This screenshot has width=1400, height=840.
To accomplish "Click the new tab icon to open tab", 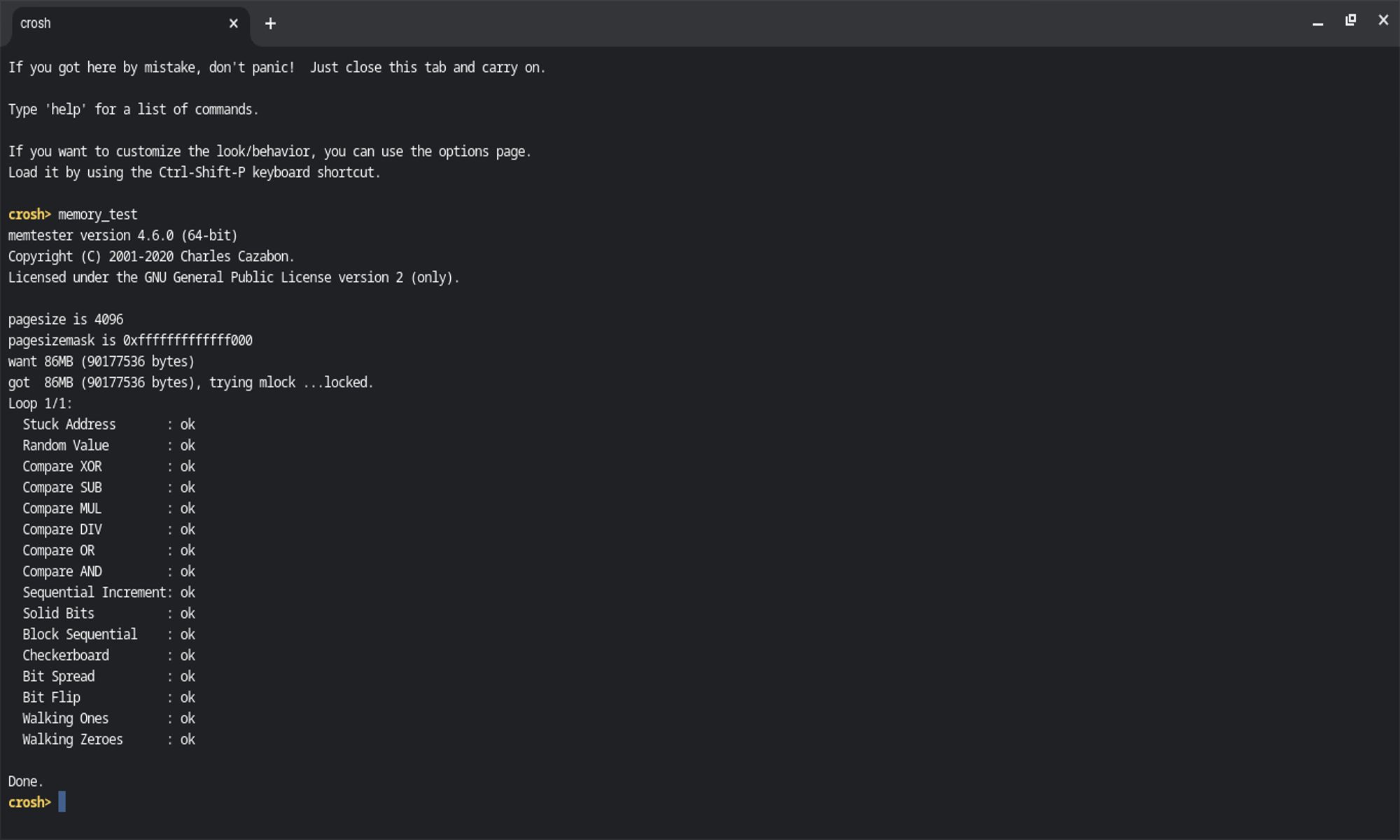I will point(270,23).
